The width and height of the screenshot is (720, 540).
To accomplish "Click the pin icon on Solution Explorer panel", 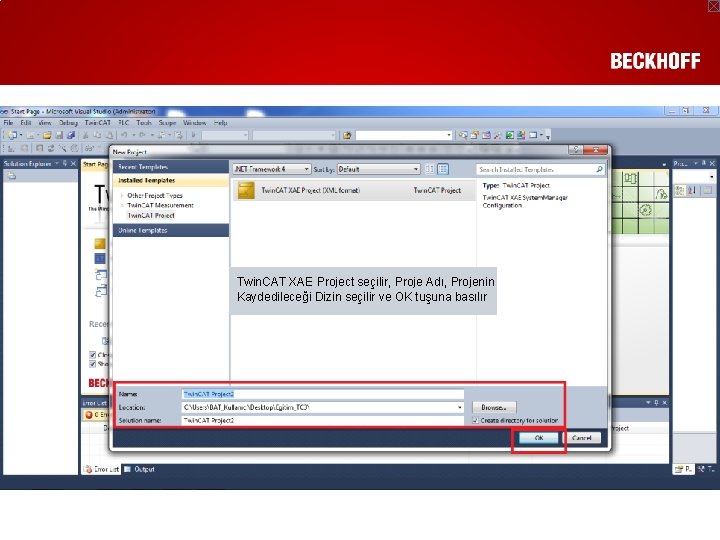I will [x=65, y=163].
